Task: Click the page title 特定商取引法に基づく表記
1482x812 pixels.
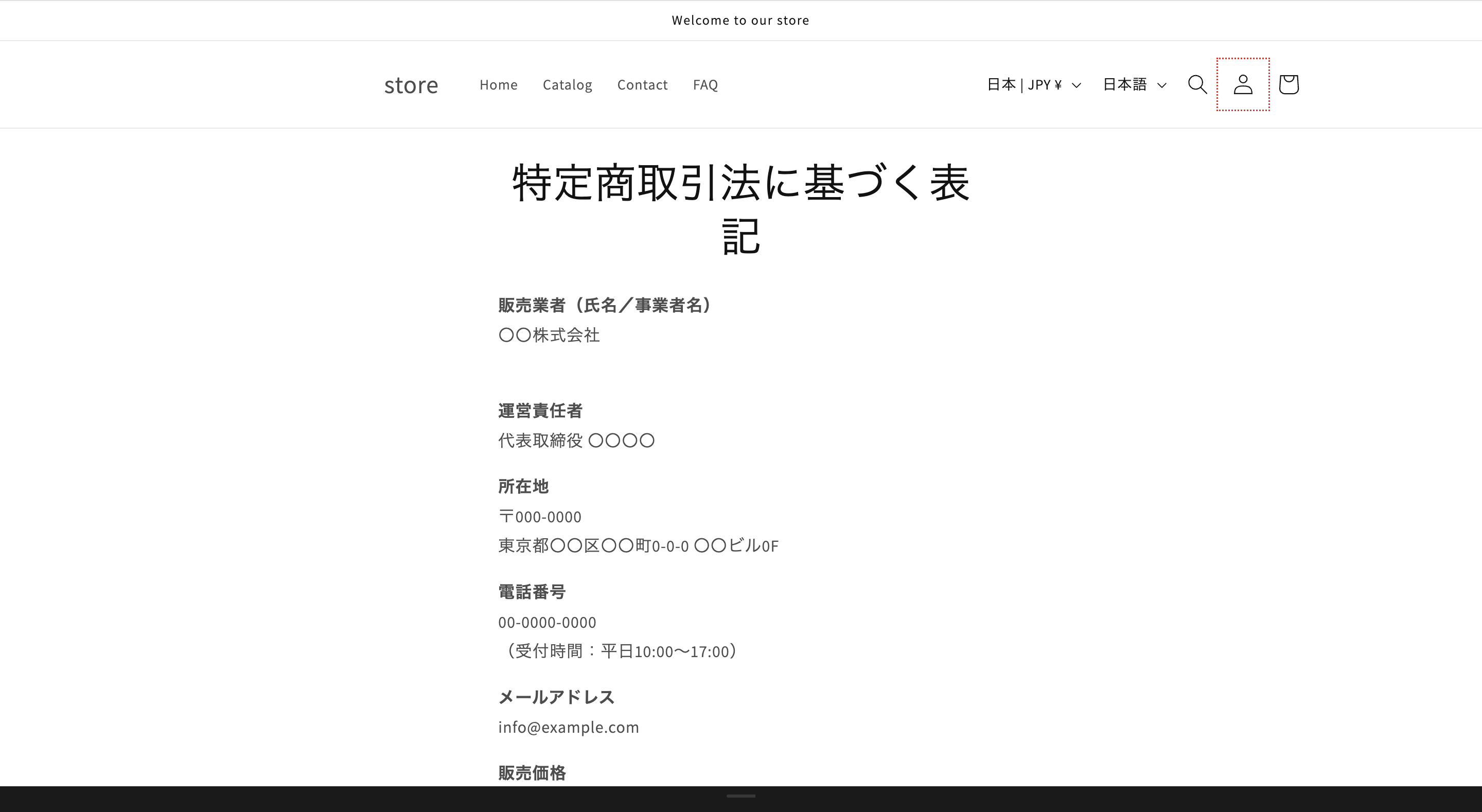Action: pyautogui.click(x=741, y=208)
